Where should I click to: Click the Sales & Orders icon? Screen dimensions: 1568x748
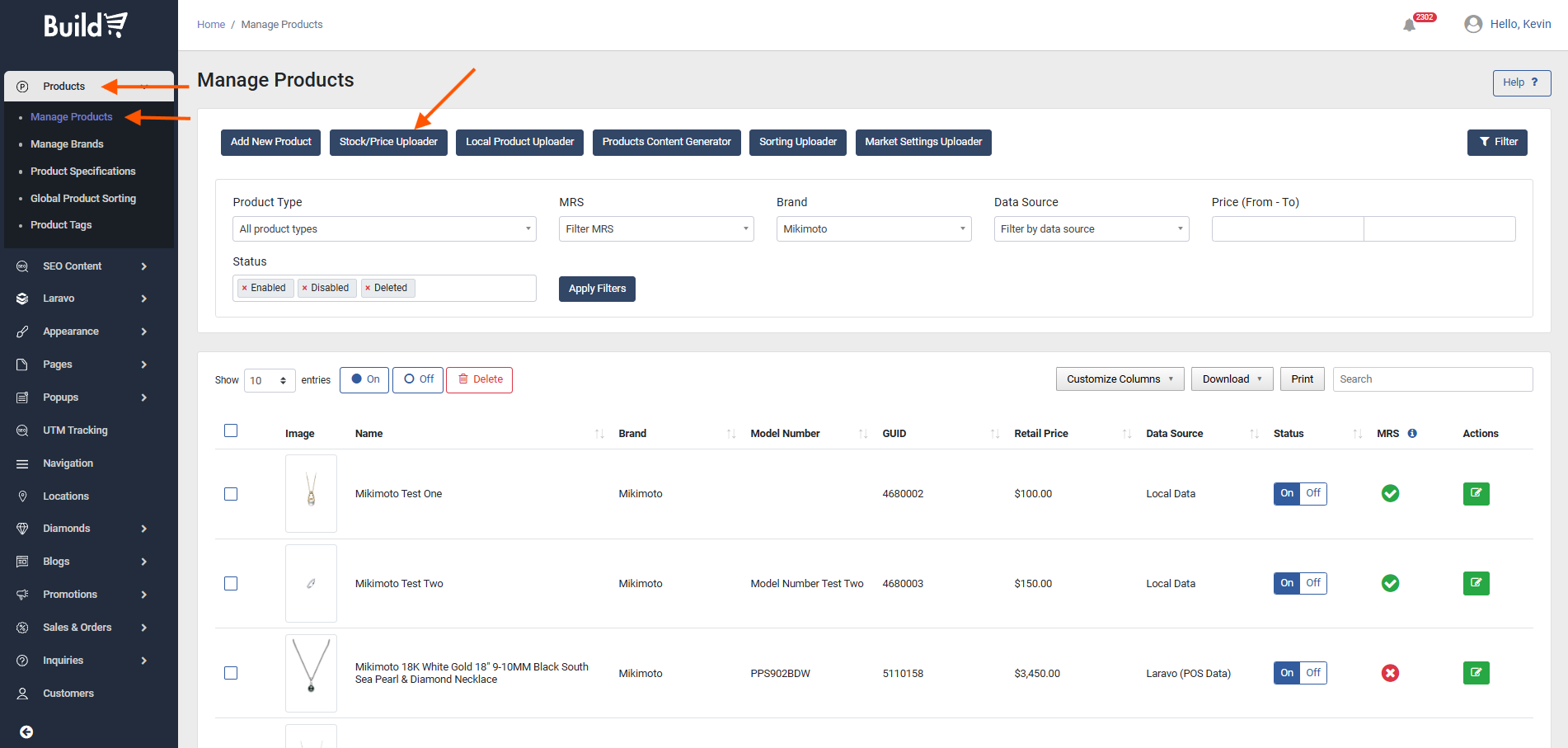click(x=22, y=628)
